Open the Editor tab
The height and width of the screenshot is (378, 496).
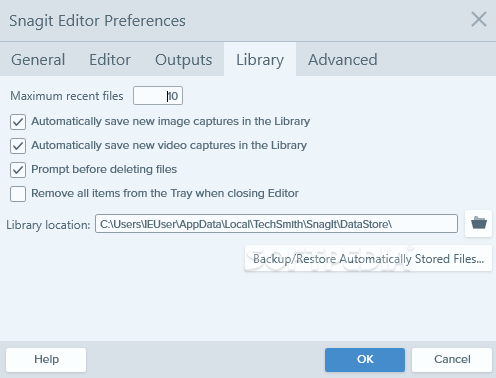(110, 60)
